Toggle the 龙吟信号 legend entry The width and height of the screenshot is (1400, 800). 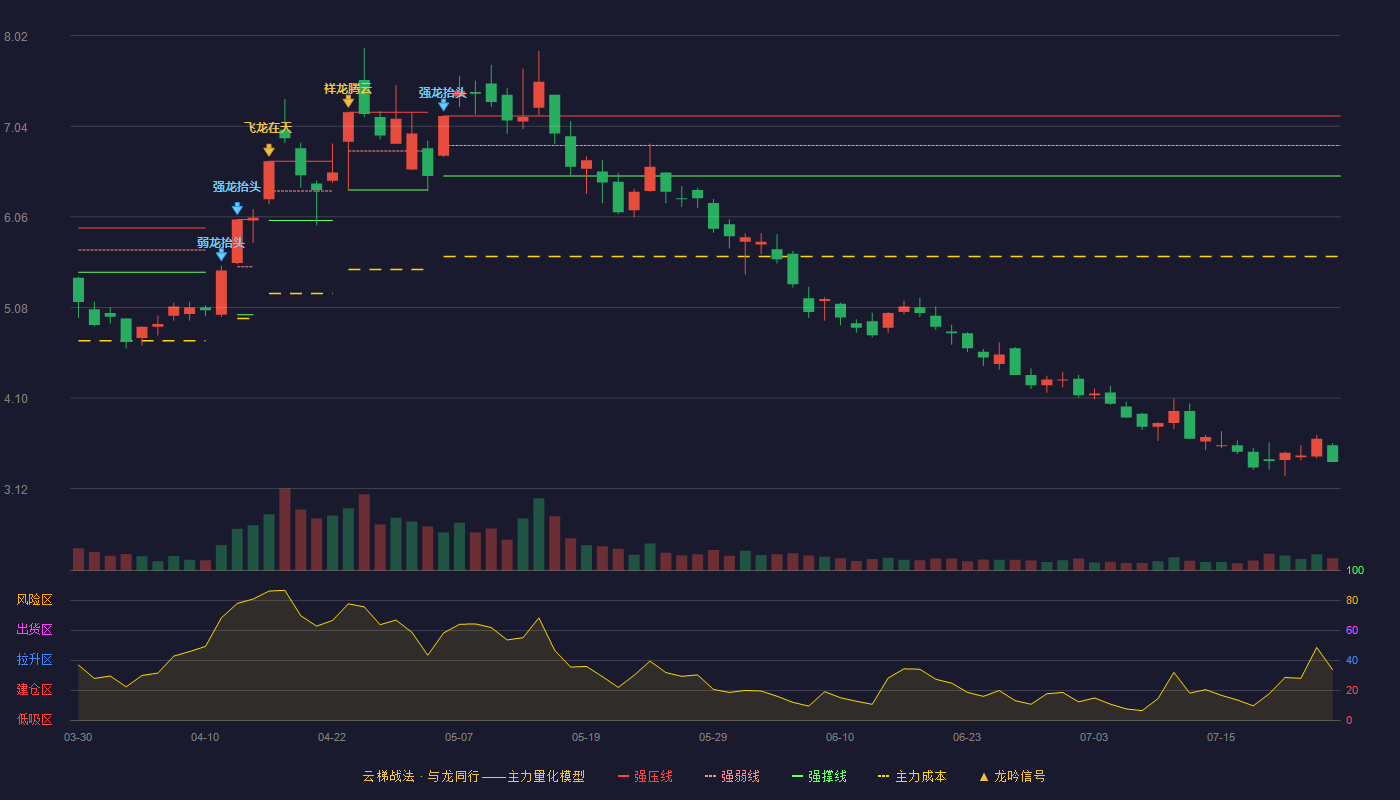1011,776
